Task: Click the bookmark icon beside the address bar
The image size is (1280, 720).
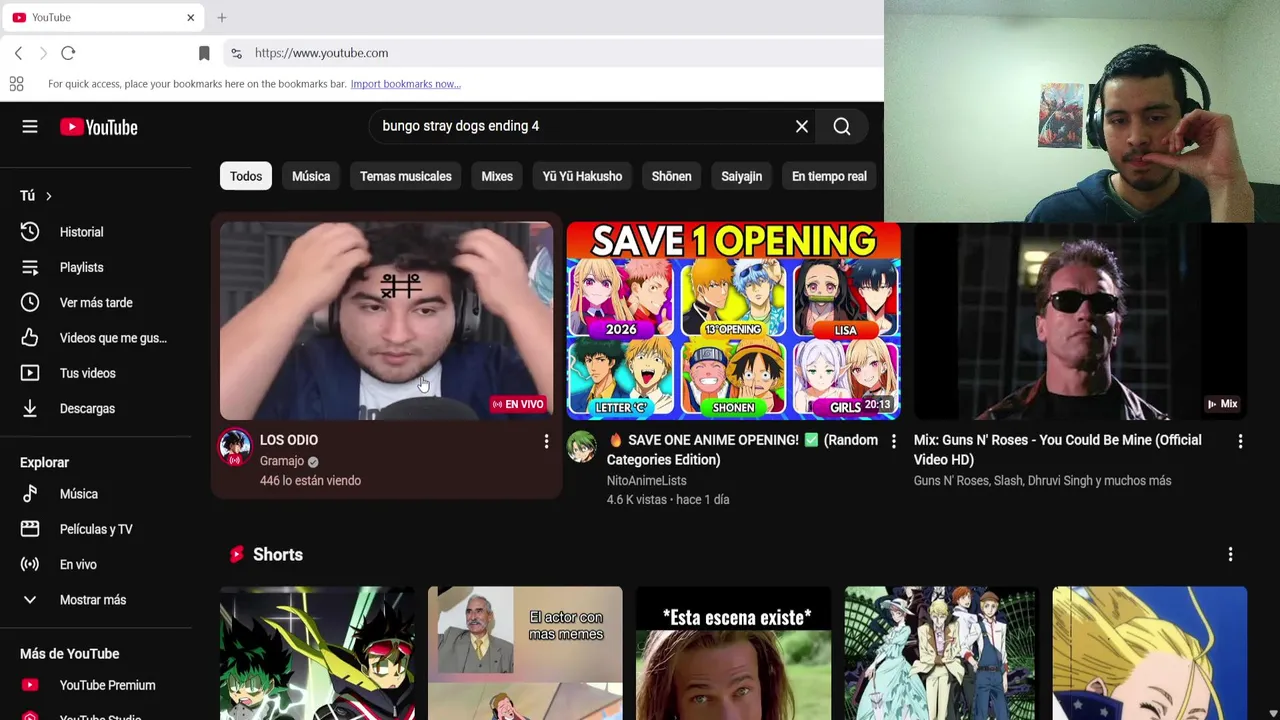Action: pyautogui.click(x=204, y=53)
